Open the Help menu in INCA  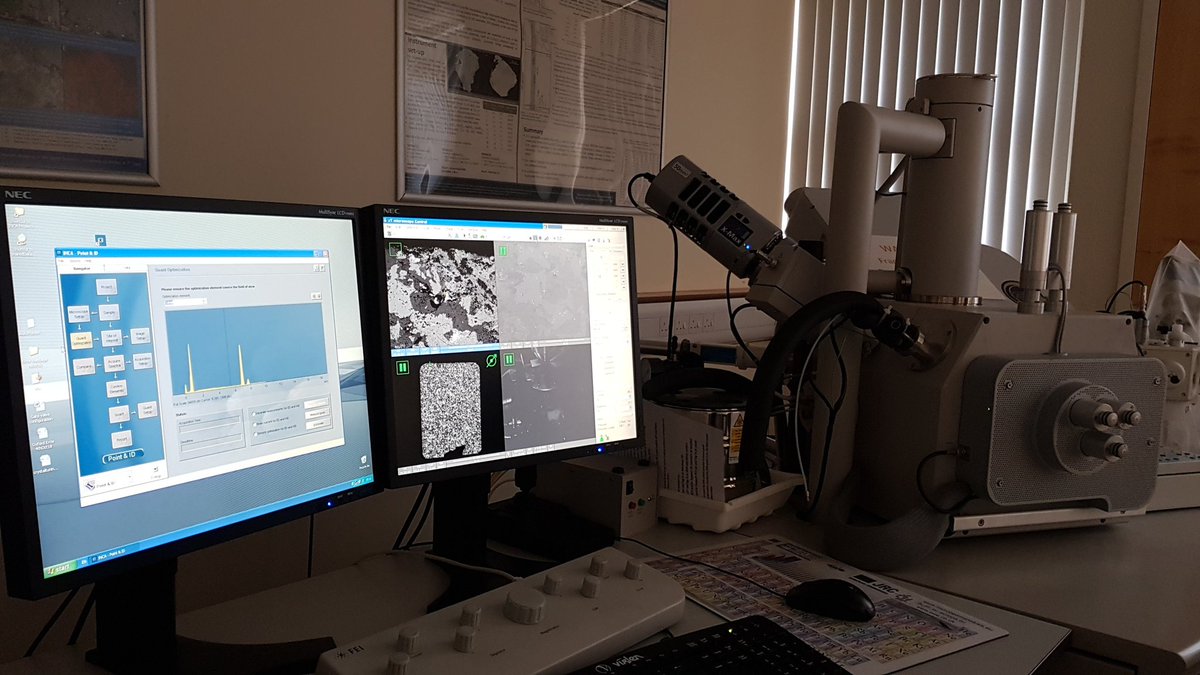(x=88, y=260)
